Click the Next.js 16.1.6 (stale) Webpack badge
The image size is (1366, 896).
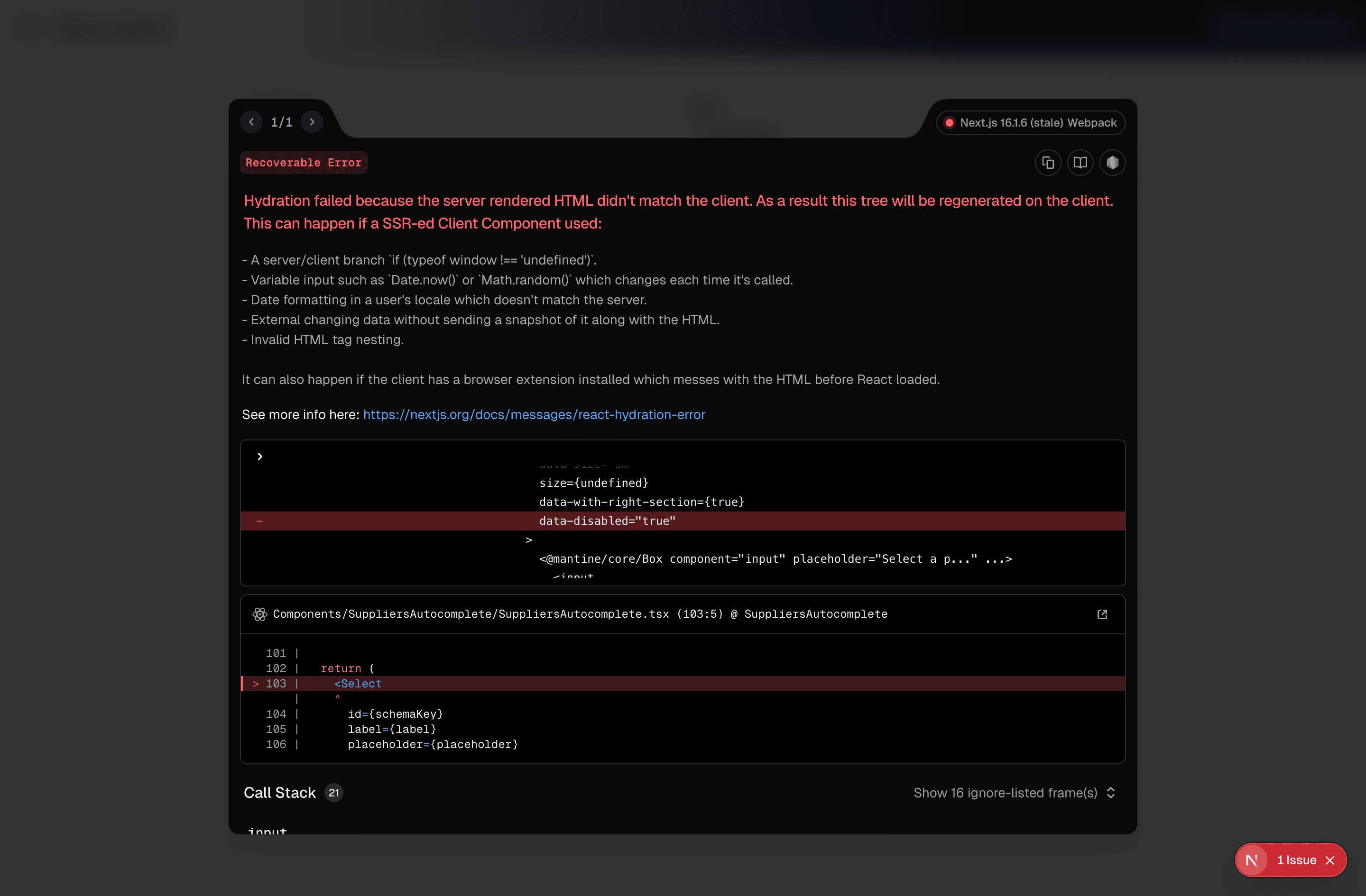pyautogui.click(x=1031, y=123)
